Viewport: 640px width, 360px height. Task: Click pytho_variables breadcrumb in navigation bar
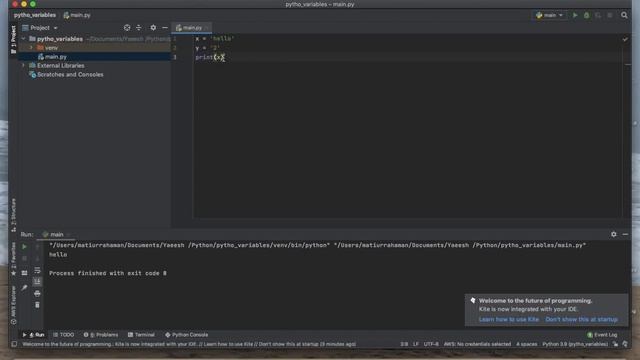pyautogui.click(x=35, y=15)
